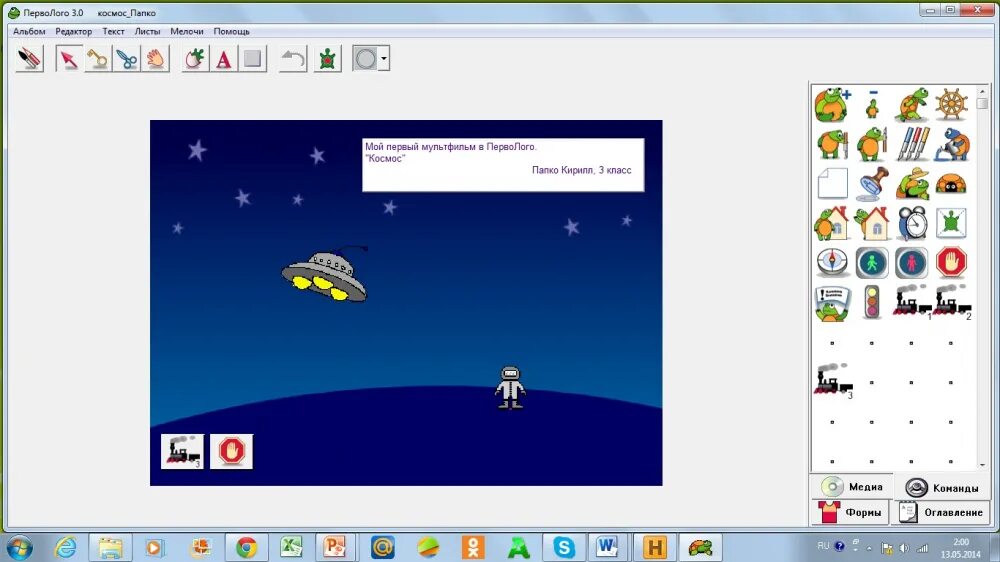Click the new turtle hatching egg icon

click(x=195, y=59)
